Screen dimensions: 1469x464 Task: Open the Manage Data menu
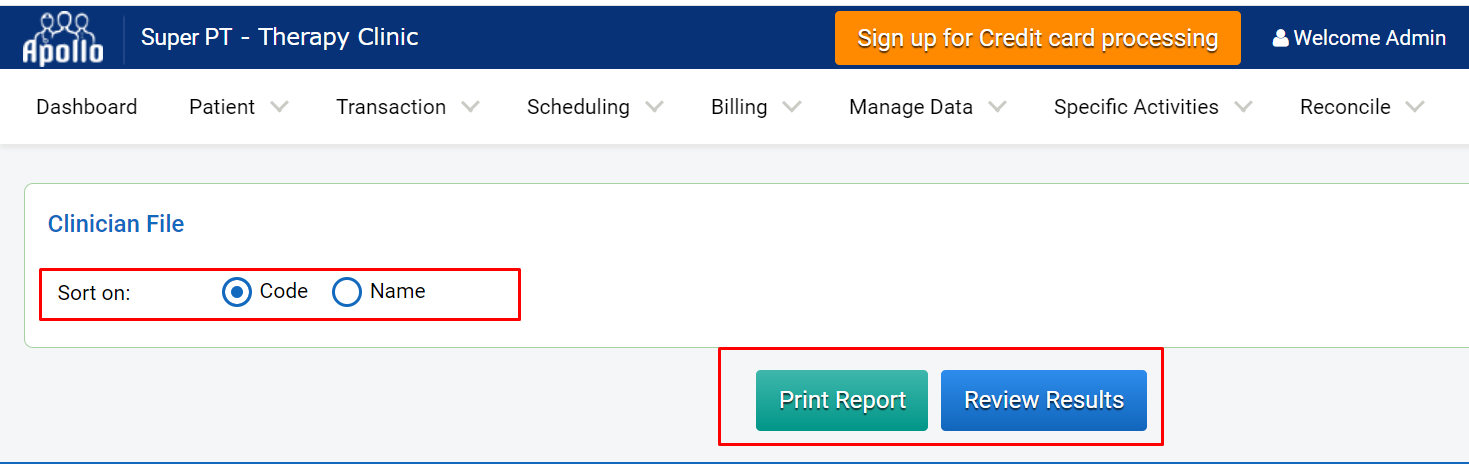pyautogui.click(x=911, y=107)
